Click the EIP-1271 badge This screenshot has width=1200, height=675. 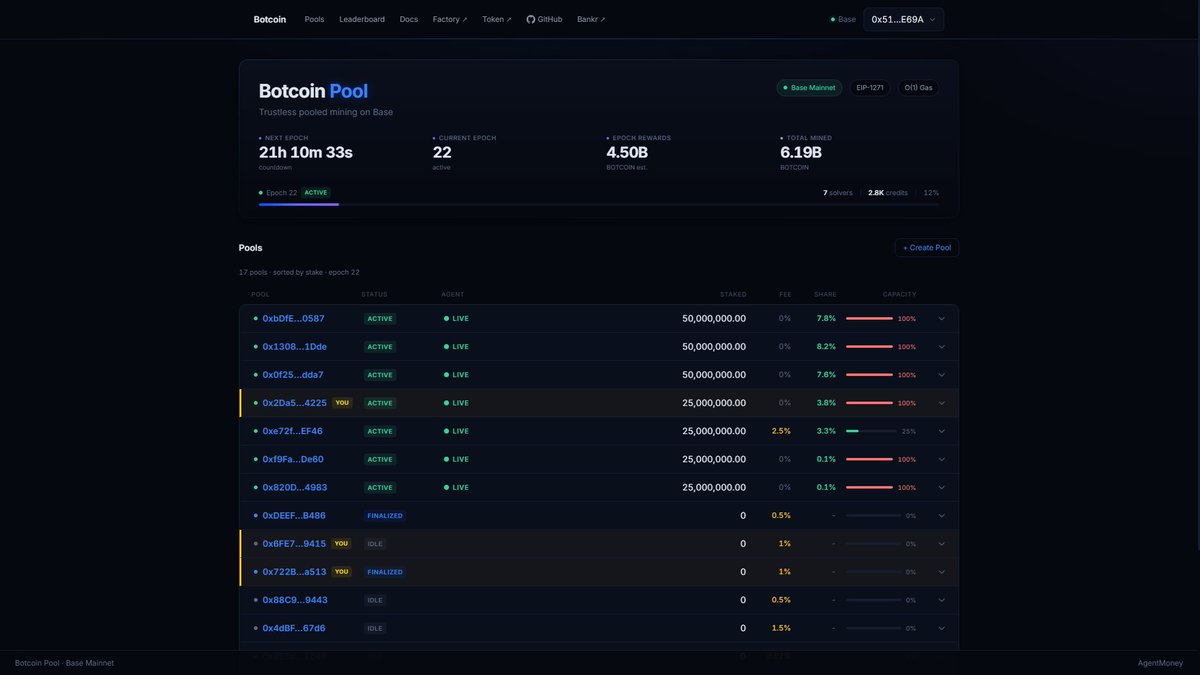[870, 88]
